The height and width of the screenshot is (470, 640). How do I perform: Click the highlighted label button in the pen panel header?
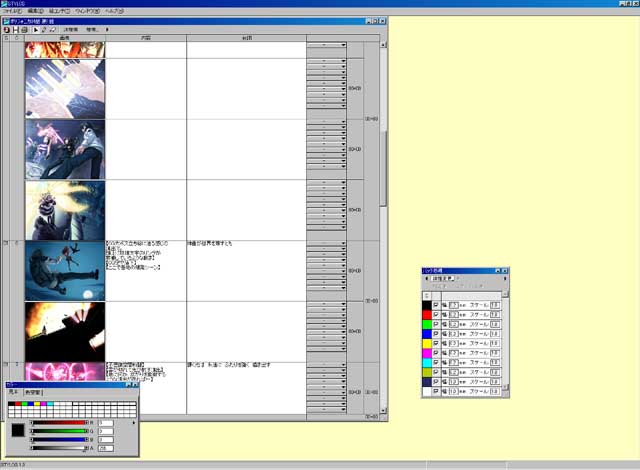coord(443,279)
